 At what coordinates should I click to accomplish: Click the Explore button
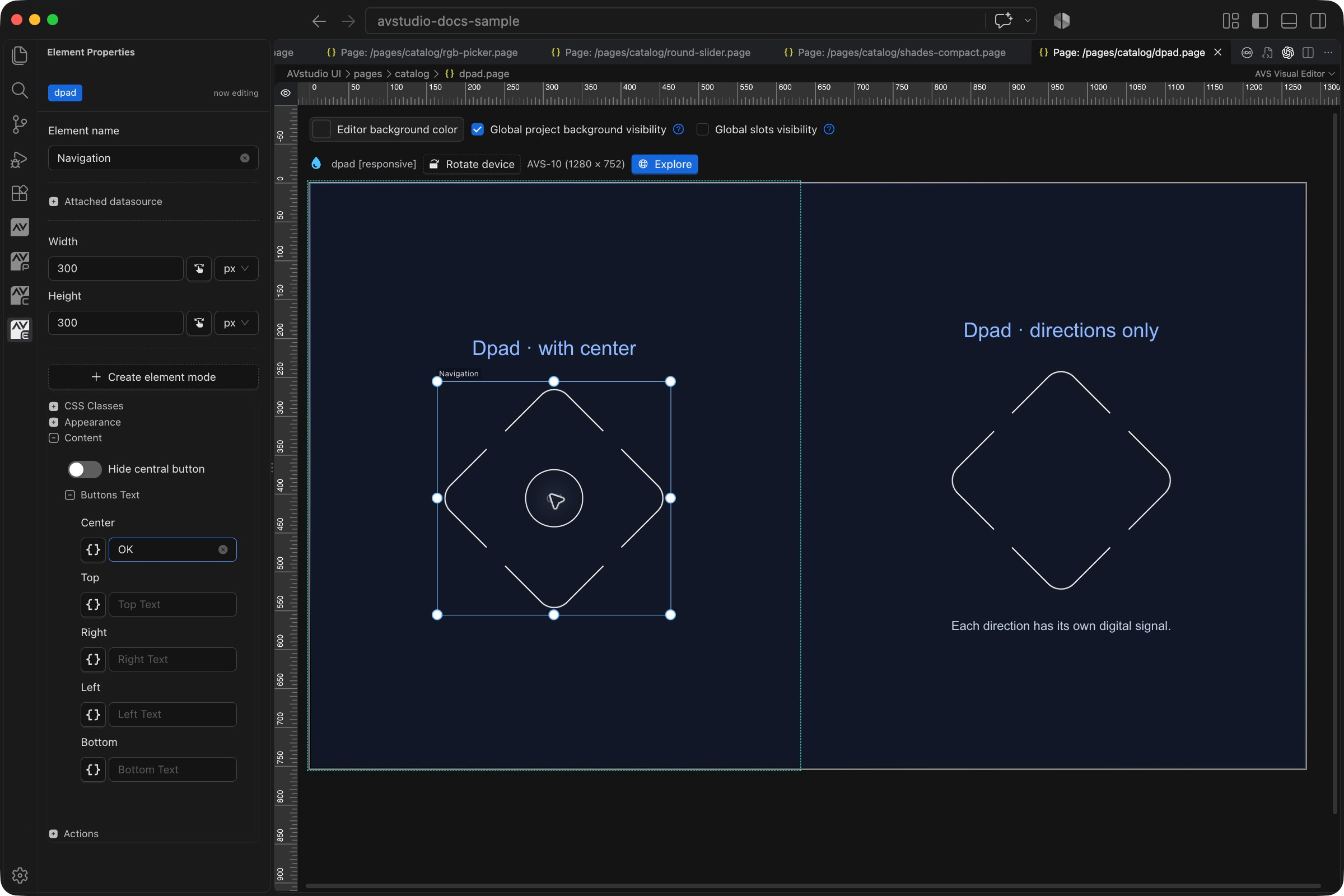point(665,164)
